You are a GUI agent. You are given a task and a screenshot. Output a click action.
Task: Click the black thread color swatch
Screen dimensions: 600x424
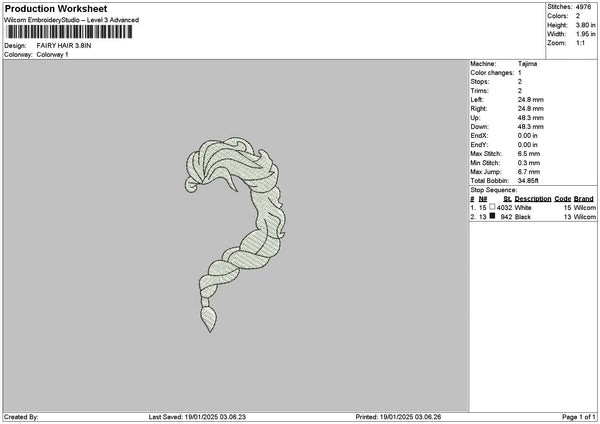click(492, 216)
